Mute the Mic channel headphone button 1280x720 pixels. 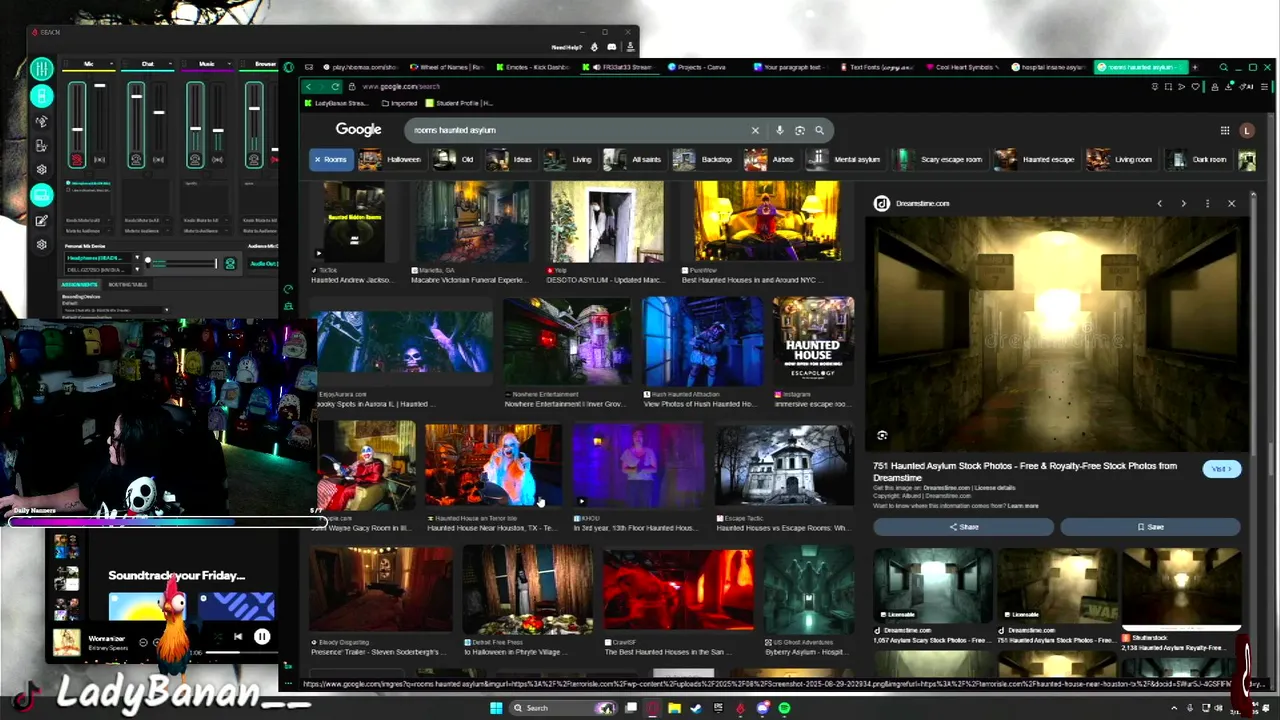point(77,160)
